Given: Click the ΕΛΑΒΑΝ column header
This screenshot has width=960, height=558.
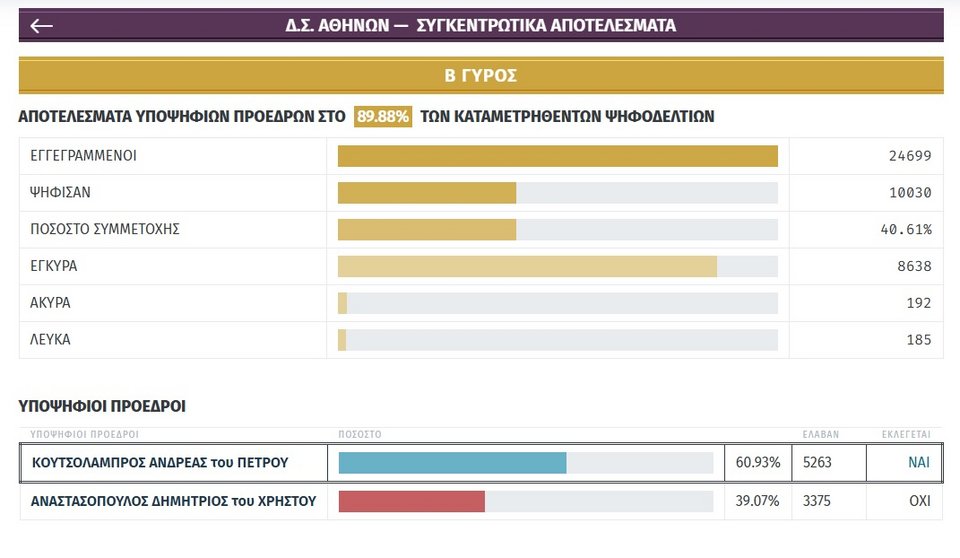Looking at the screenshot, I should click(821, 435).
